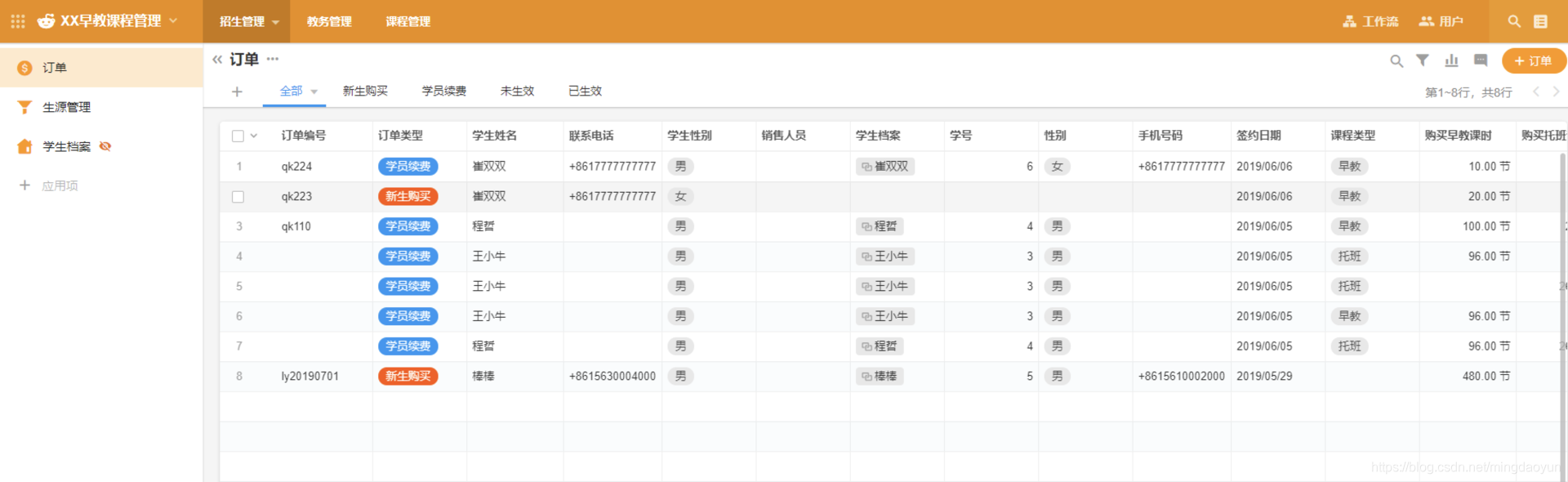Switch to the 未生效 view tab
Screen dimensions: 1568x482
tap(517, 91)
